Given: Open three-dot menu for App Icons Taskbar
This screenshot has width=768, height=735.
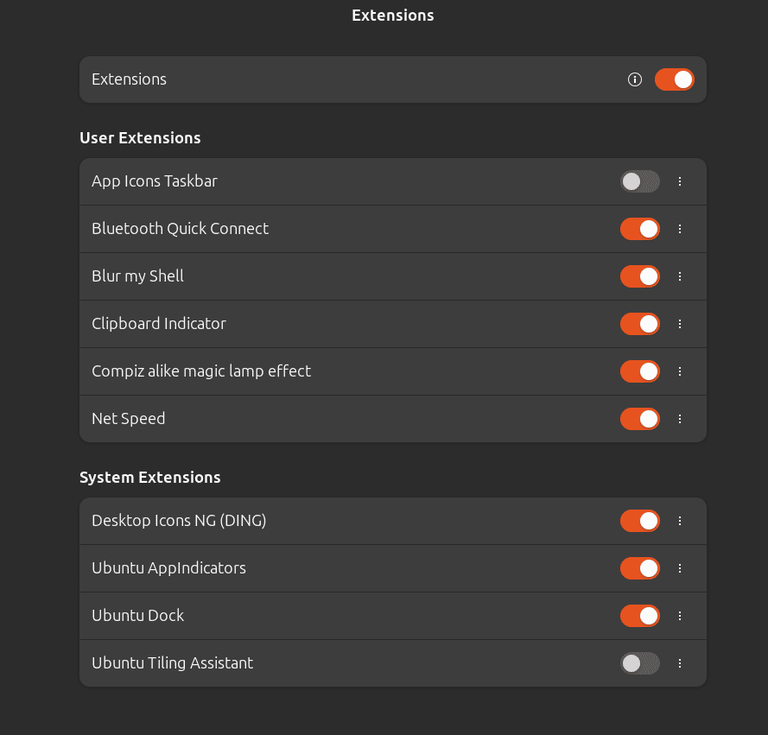Looking at the screenshot, I should pyautogui.click(x=680, y=181).
